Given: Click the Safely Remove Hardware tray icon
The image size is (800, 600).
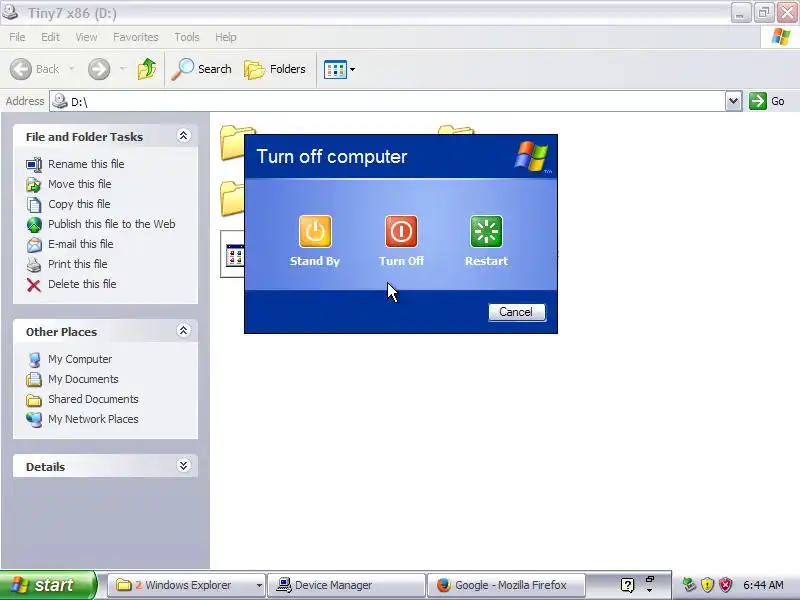Looking at the screenshot, I should click(689, 585).
